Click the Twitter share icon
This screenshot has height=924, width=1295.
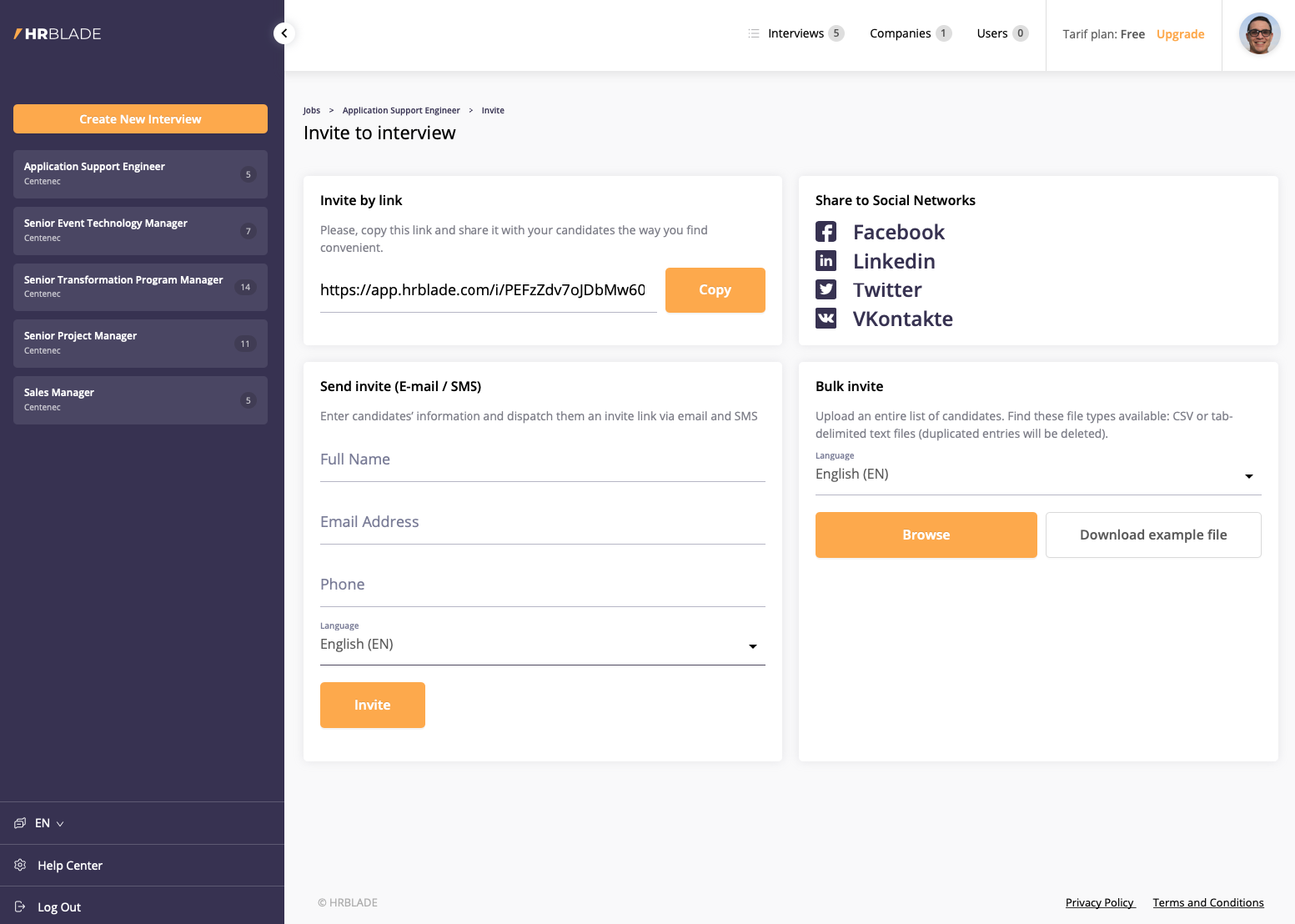tap(826, 289)
